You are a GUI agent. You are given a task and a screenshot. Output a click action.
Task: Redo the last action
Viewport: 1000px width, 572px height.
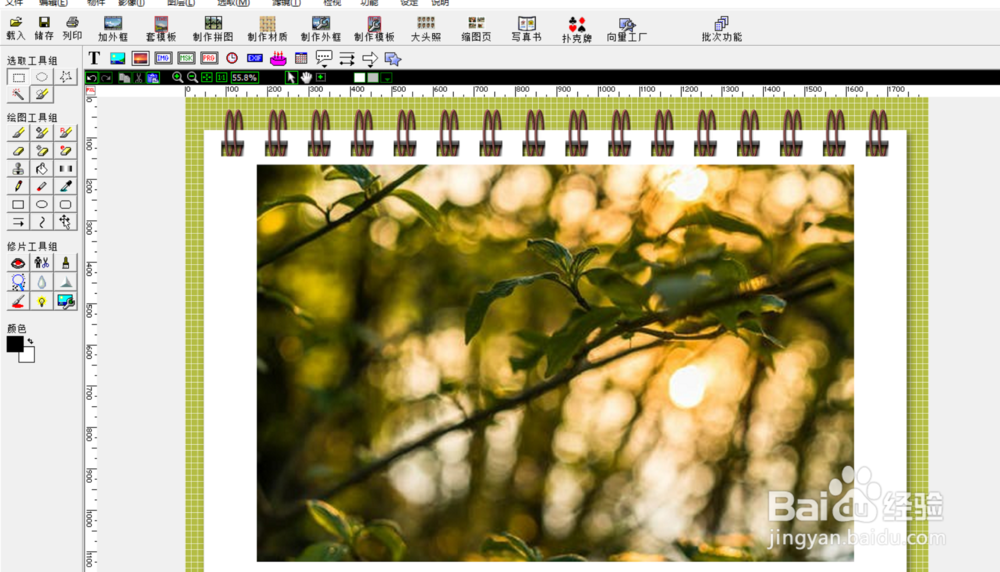(106, 78)
